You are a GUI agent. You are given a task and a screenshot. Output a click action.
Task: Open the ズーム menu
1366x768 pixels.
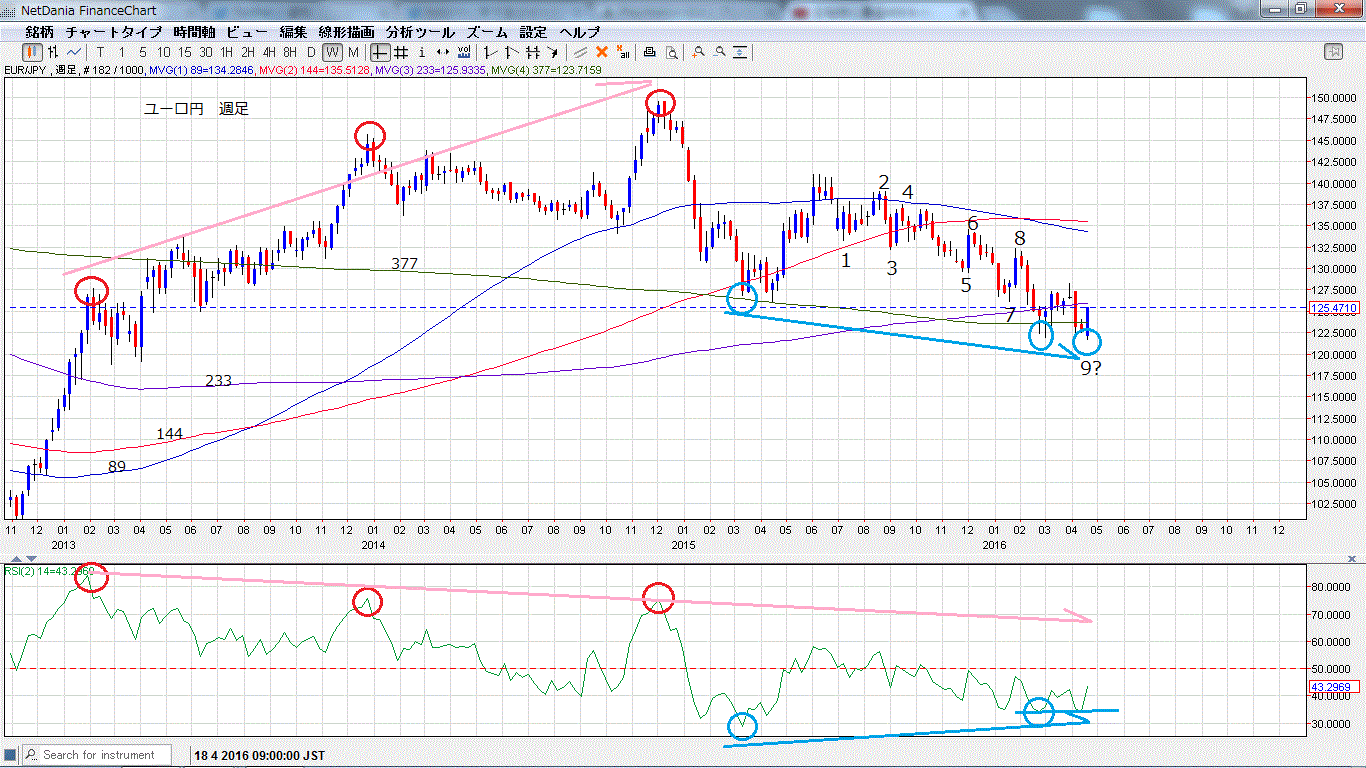[487, 32]
